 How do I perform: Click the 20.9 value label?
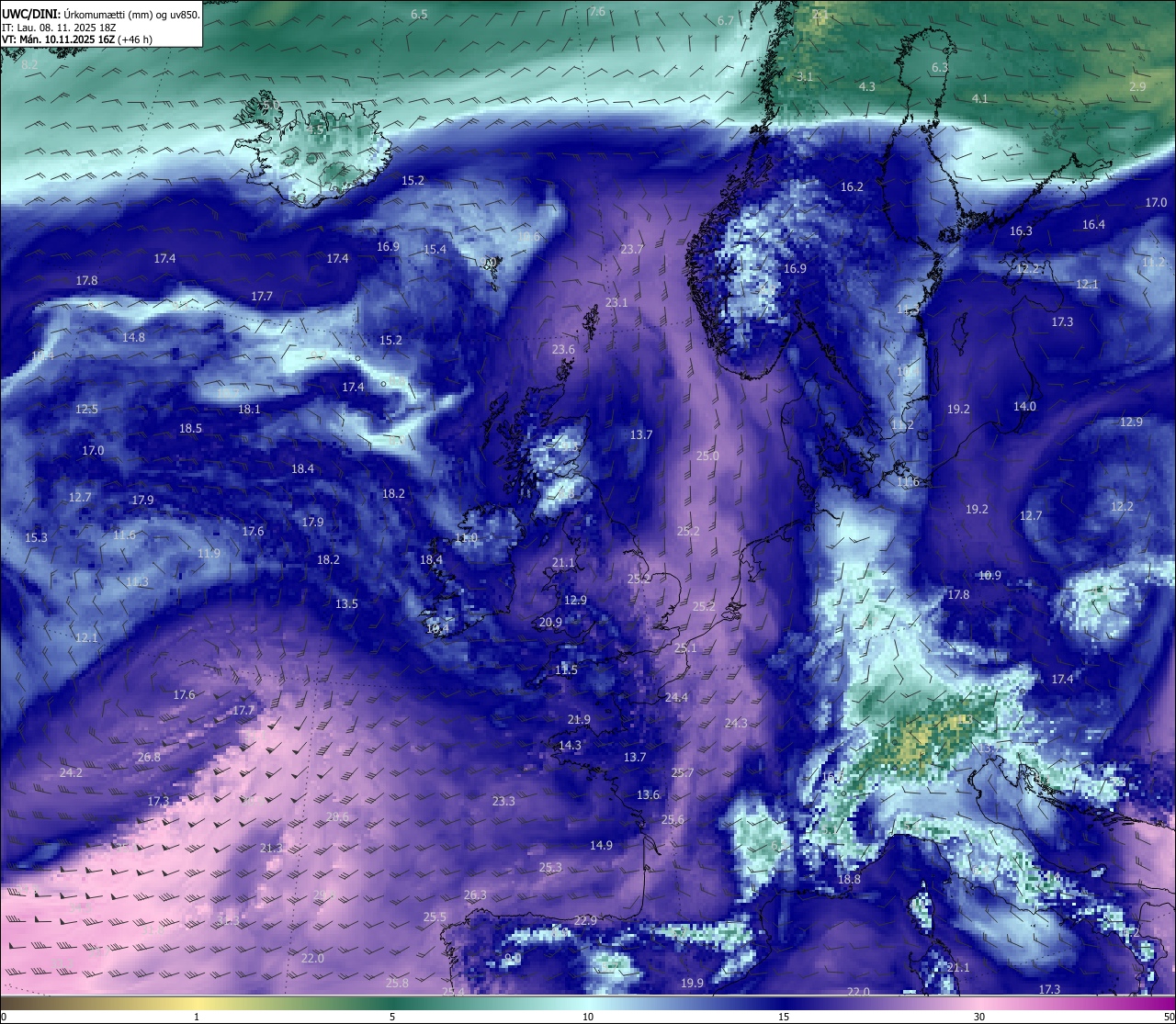click(550, 623)
